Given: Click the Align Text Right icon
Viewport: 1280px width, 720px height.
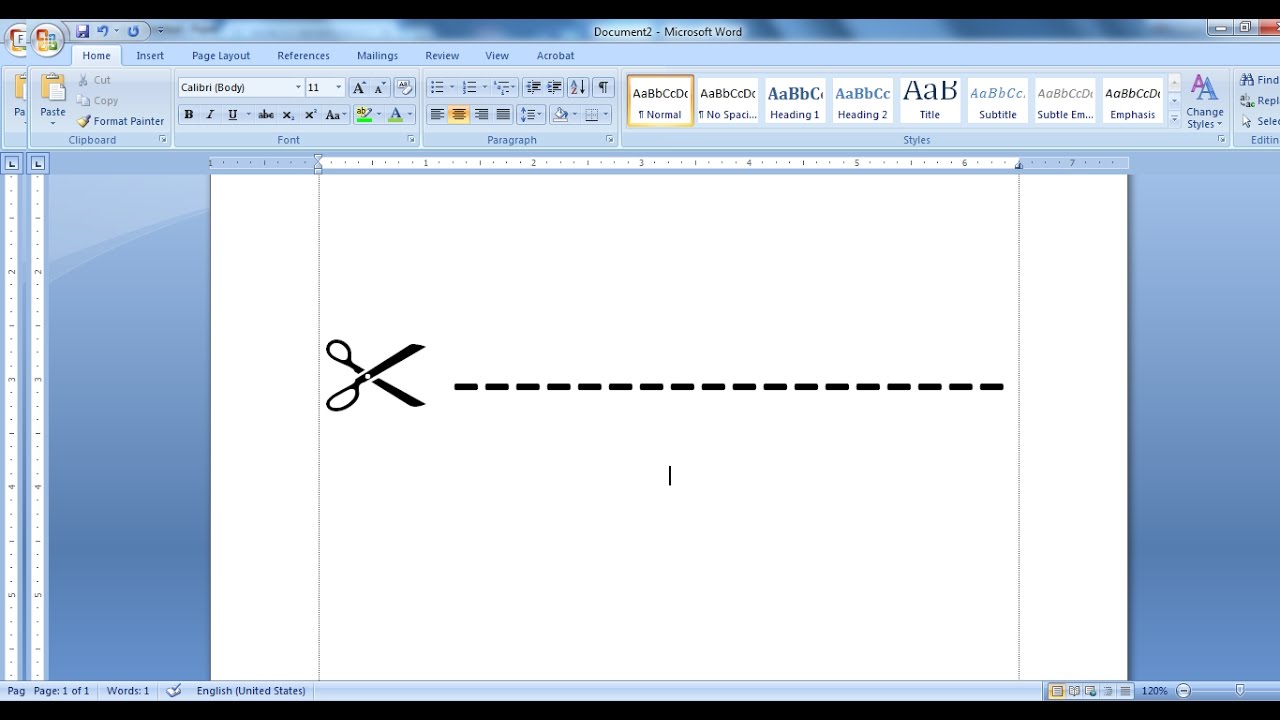Looking at the screenshot, I should (481, 115).
